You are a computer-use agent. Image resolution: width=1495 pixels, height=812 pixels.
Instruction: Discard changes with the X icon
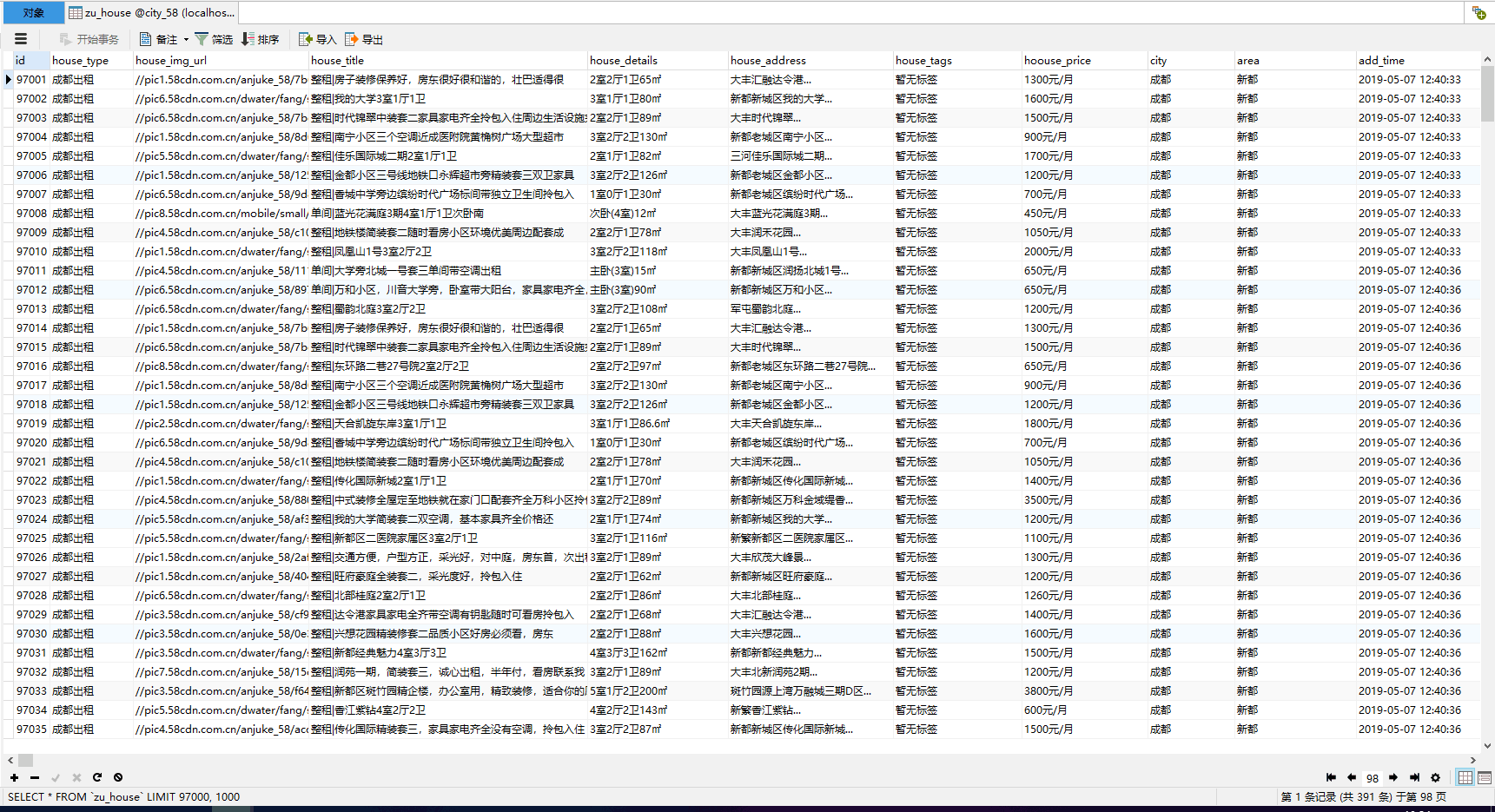tap(76, 777)
